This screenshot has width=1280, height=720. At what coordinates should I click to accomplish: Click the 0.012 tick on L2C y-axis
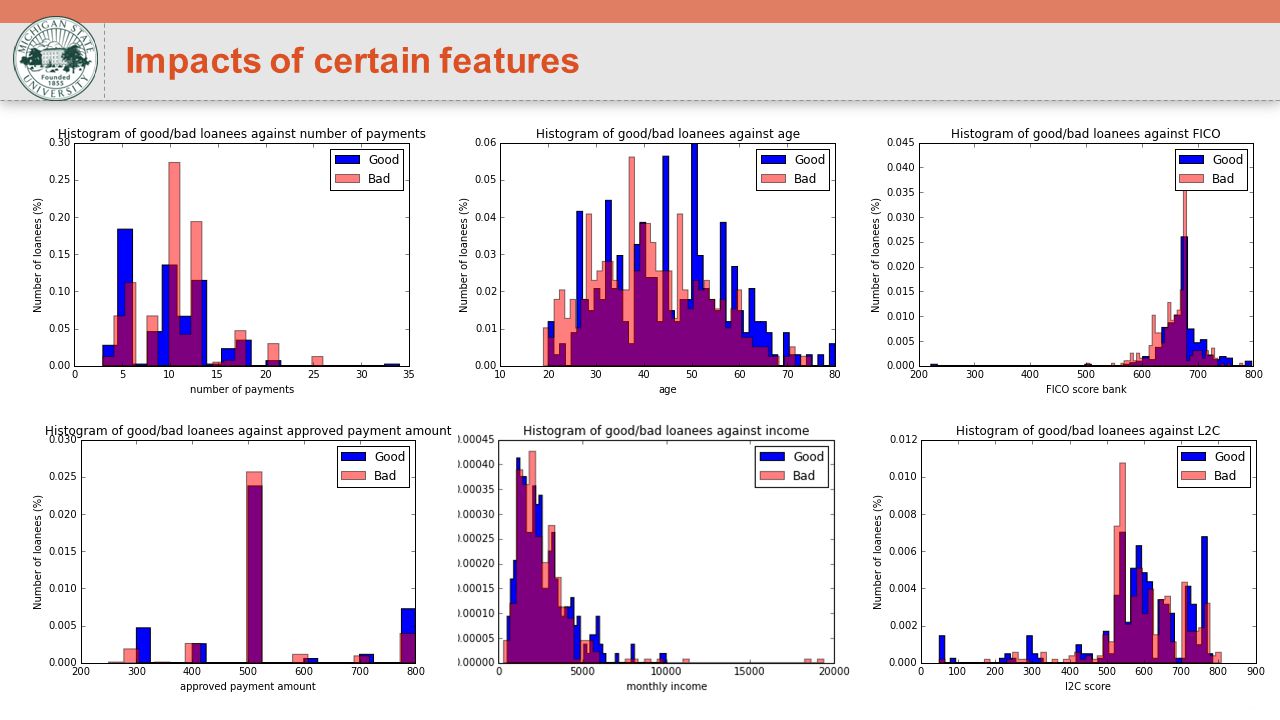[901, 440]
